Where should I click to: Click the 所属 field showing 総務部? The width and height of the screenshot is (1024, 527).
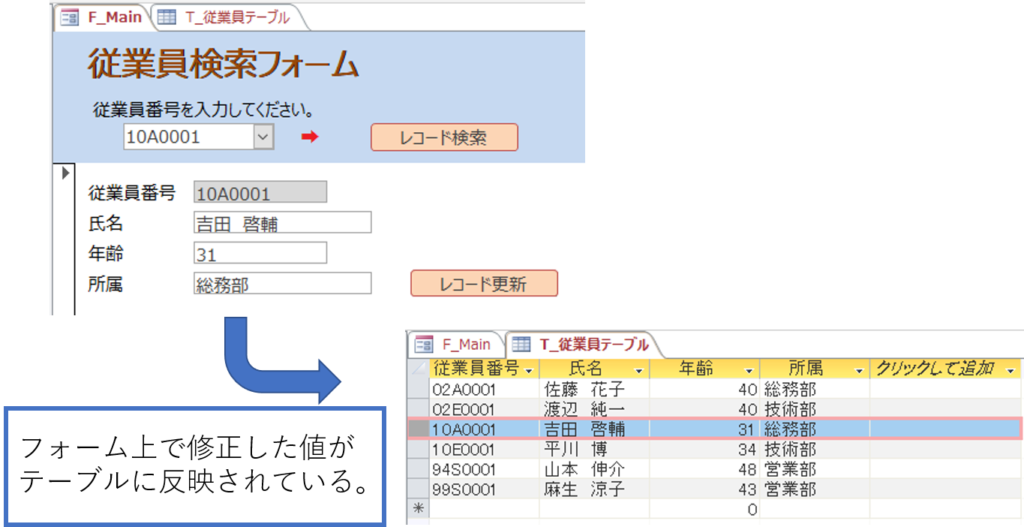click(282, 283)
